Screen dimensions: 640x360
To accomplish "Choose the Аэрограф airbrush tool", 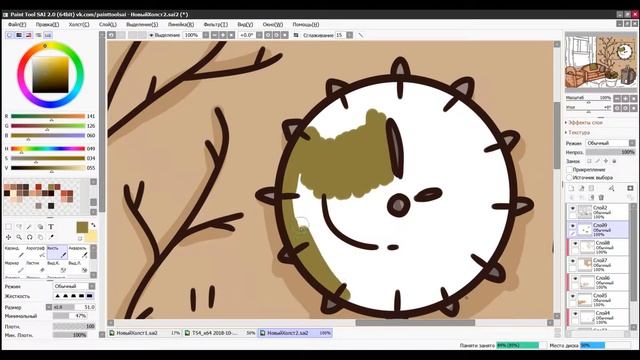I will click(36, 252).
